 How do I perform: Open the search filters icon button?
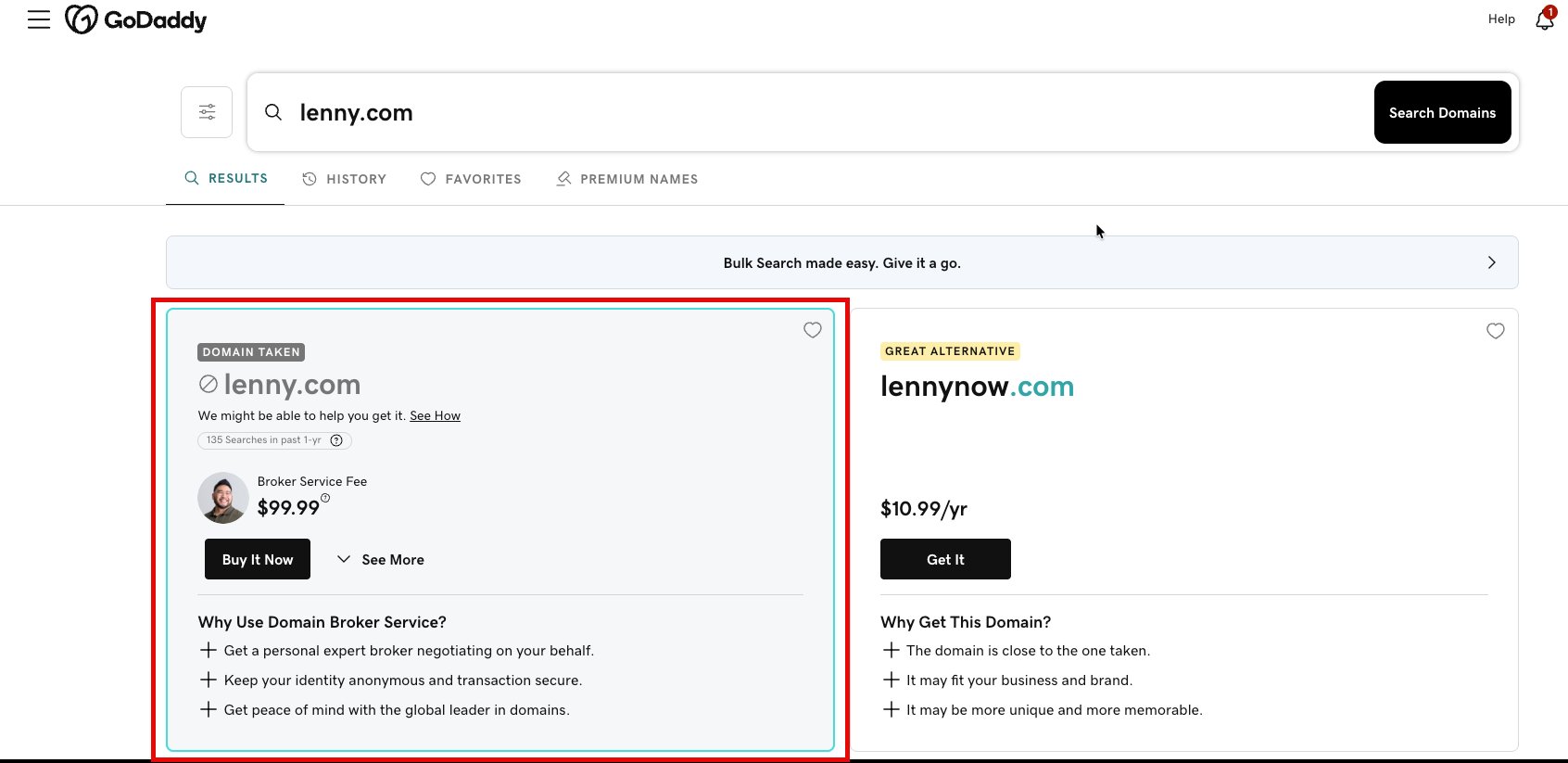207,112
